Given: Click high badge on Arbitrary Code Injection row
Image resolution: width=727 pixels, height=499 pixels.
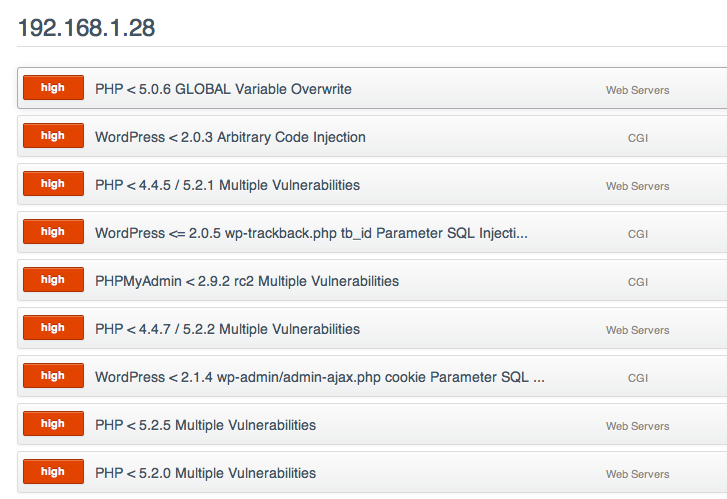Looking at the screenshot, I should click(53, 135).
